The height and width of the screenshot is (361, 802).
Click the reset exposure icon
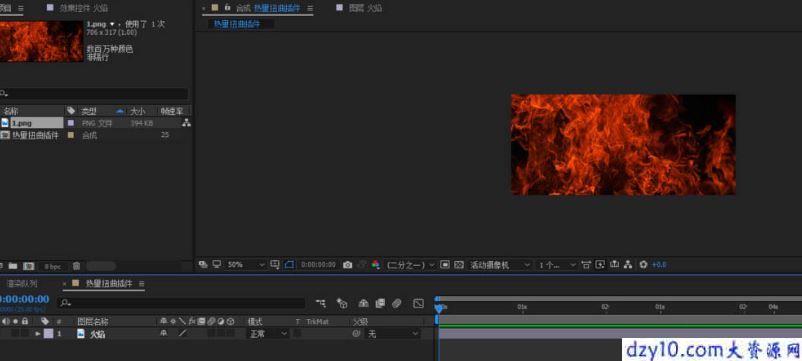point(643,265)
